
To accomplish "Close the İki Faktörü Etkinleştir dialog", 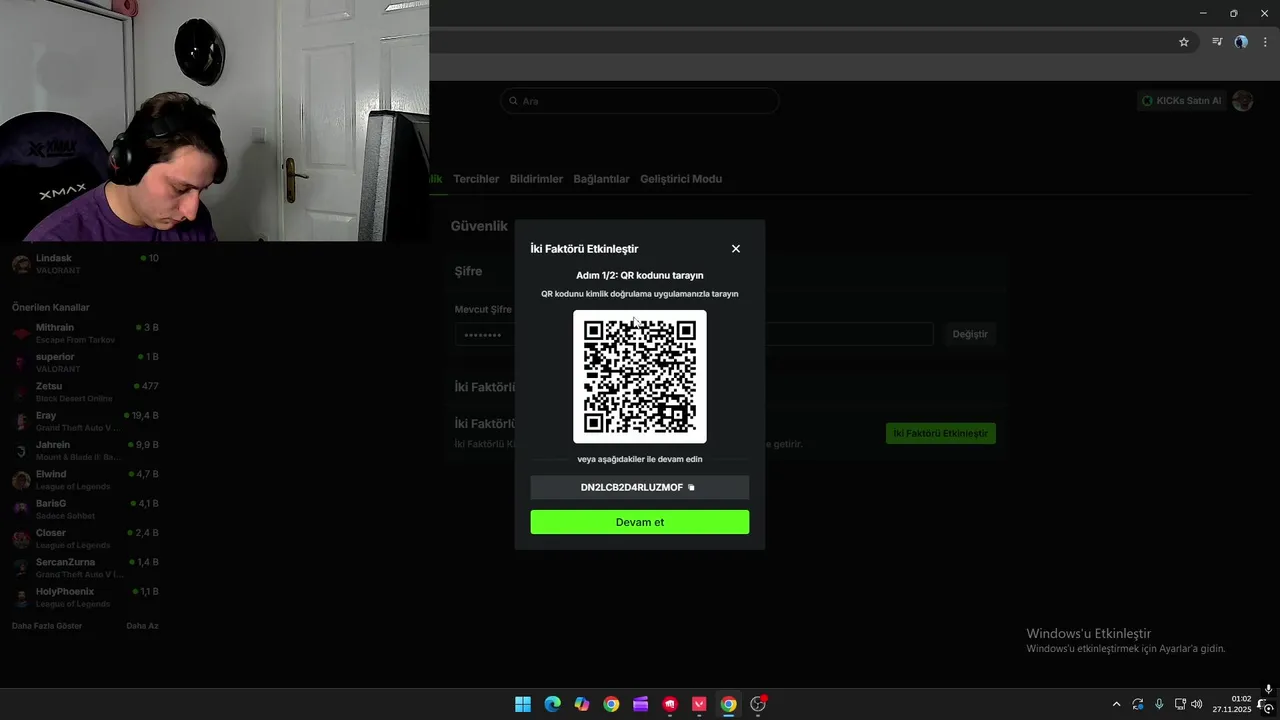I will [x=736, y=249].
